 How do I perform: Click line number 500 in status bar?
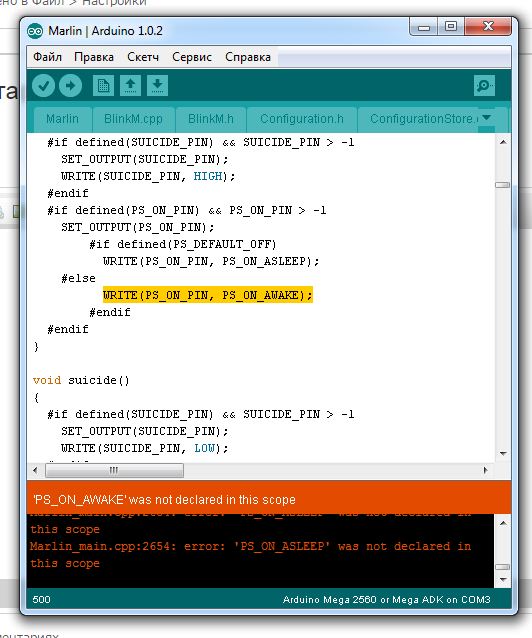click(x=42, y=600)
